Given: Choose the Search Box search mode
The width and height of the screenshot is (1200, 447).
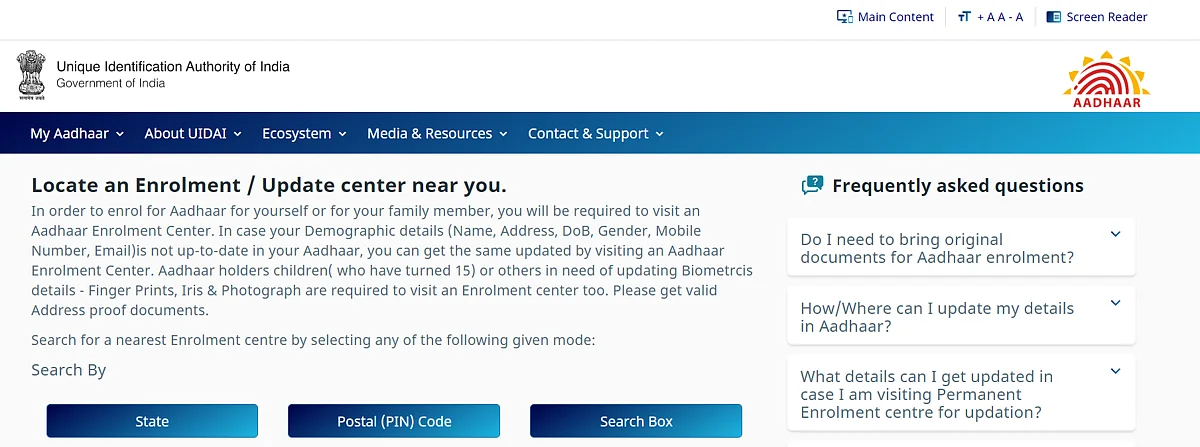Looking at the screenshot, I should click(636, 421).
